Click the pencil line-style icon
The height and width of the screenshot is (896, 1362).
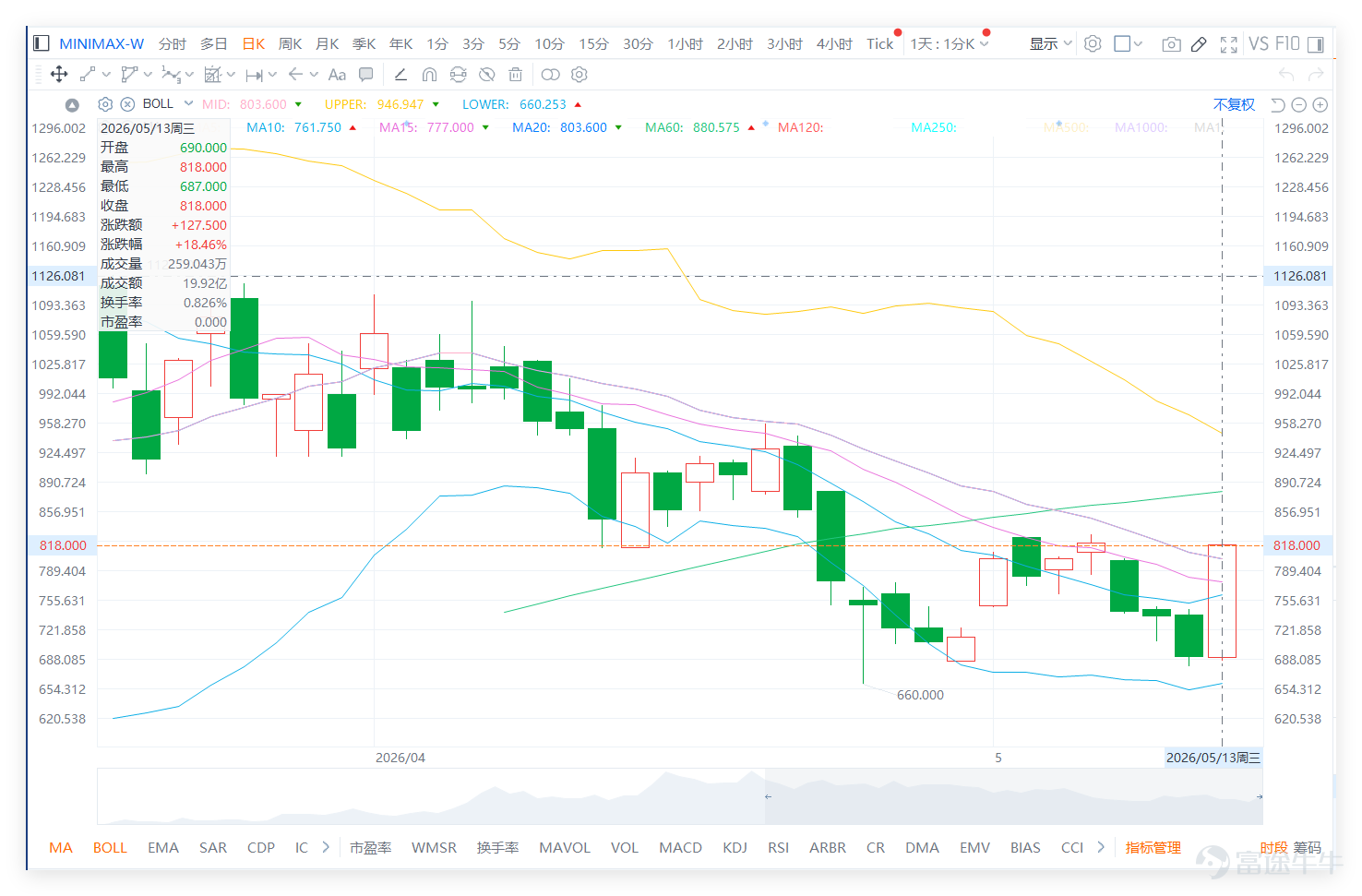tap(400, 75)
